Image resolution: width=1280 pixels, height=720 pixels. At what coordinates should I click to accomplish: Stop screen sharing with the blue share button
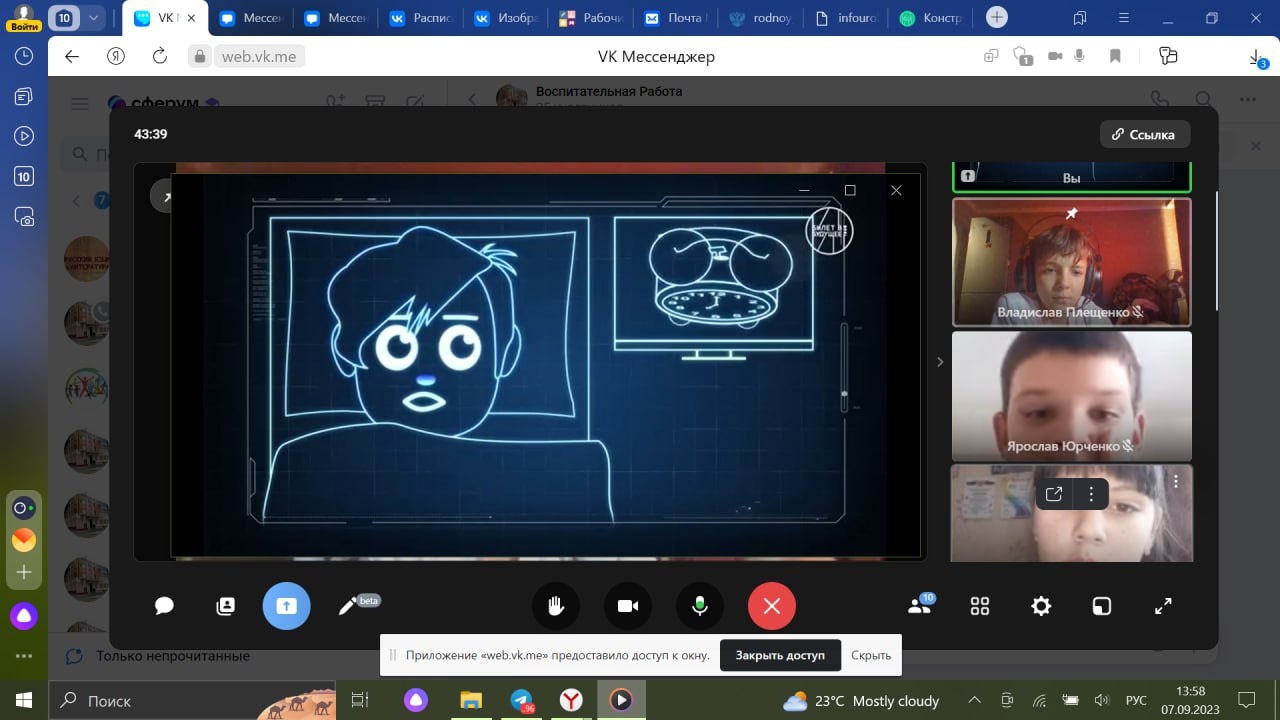[287, 606]
